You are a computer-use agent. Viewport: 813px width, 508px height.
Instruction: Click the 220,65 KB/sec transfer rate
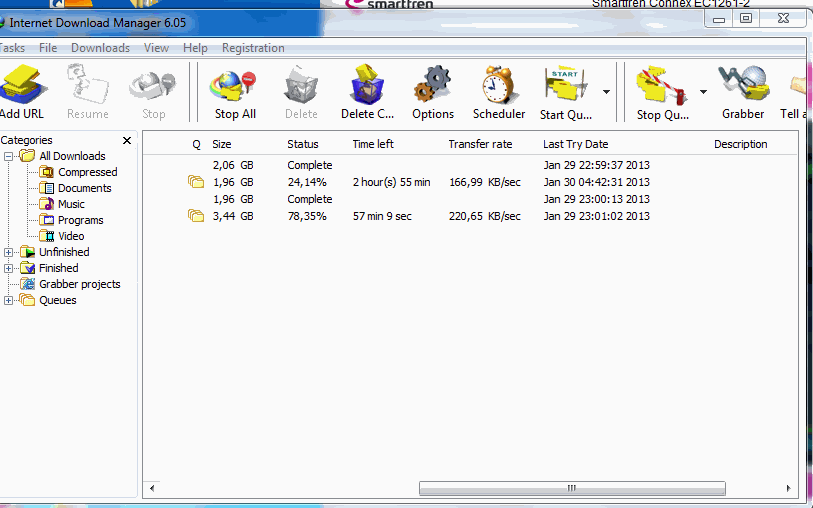pos(485,216)
